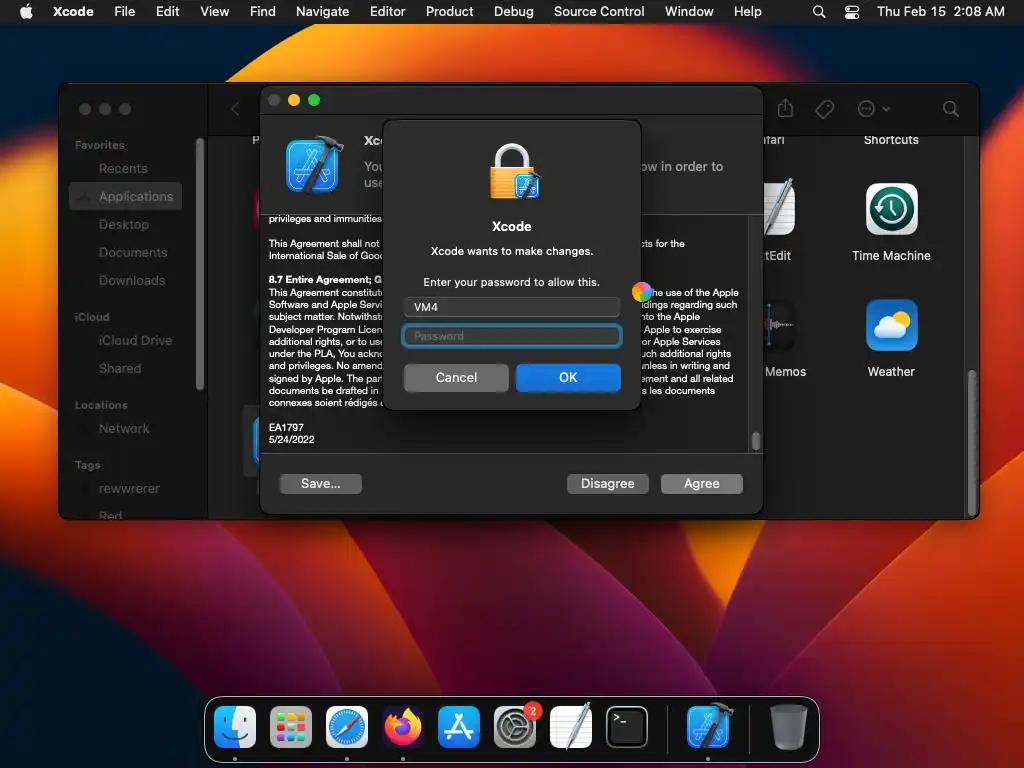Click the Finder share toolbar icon

785,108
